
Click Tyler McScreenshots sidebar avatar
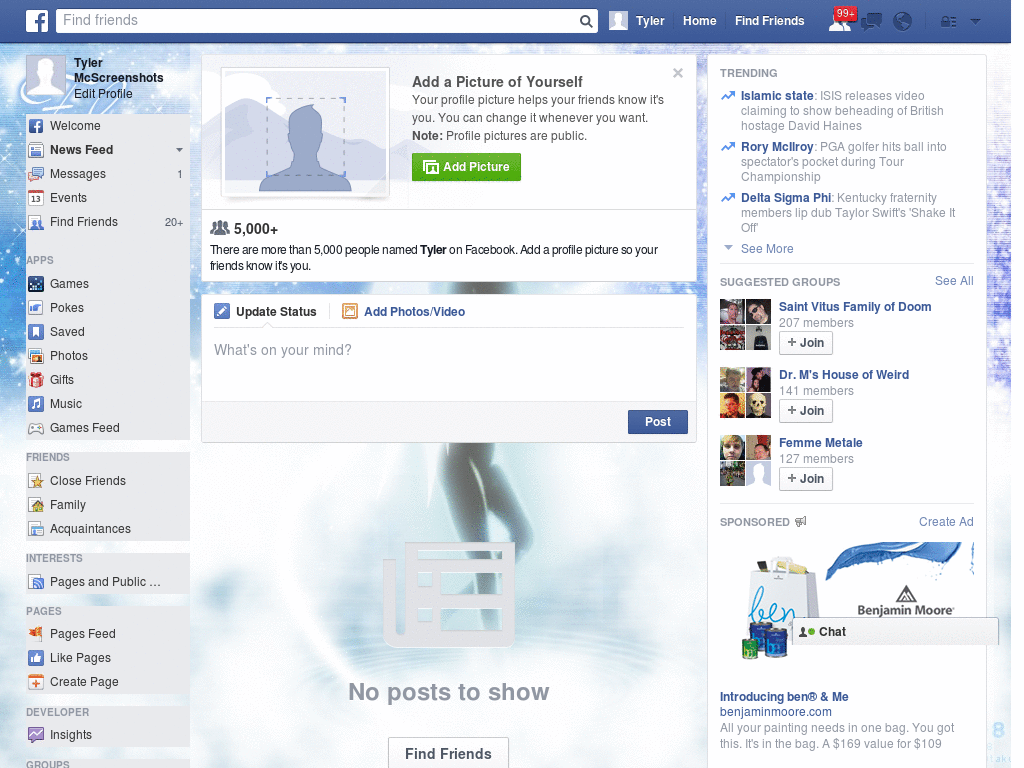46,77
